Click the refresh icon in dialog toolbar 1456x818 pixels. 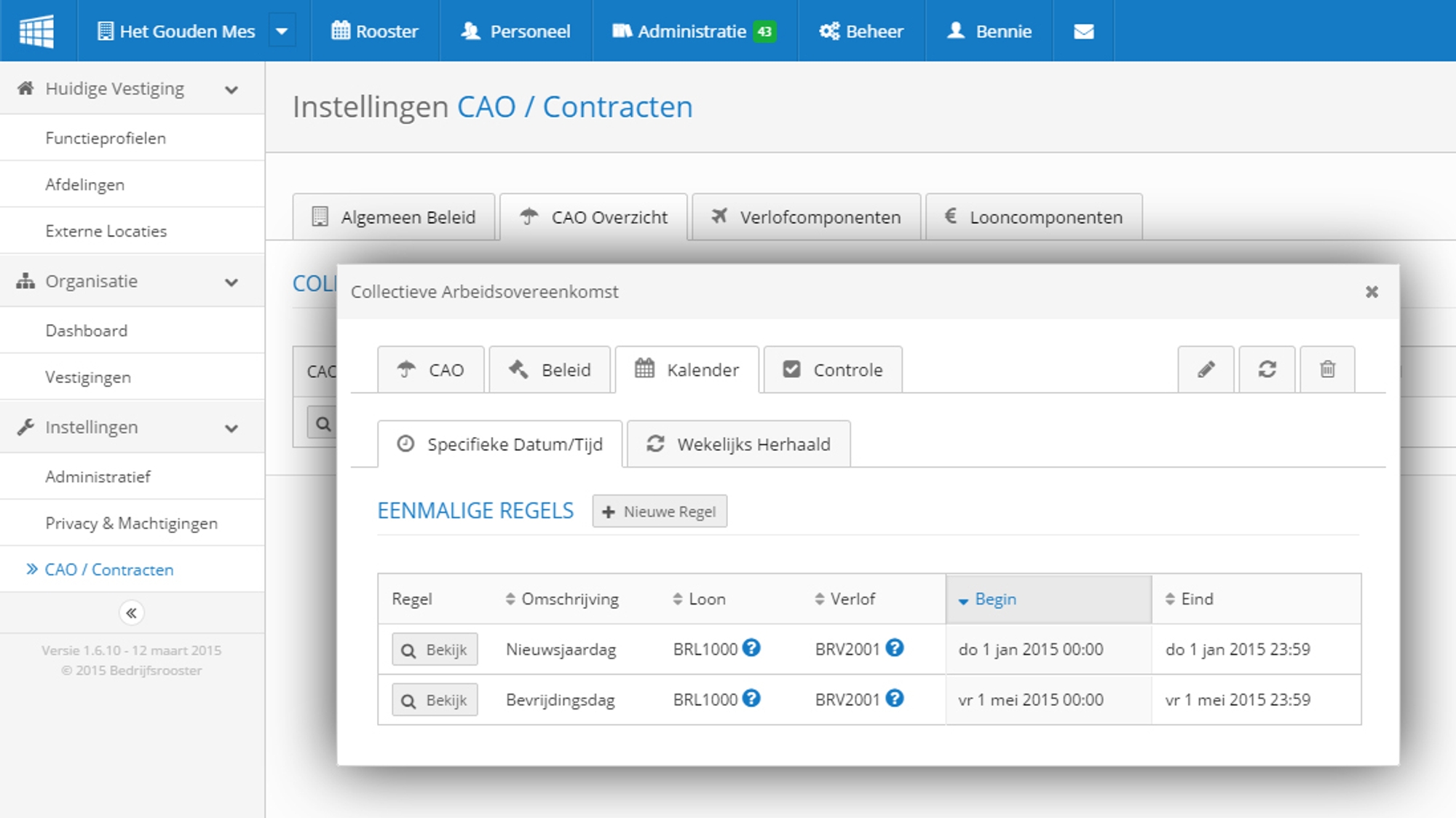[x=1267, y=369]
